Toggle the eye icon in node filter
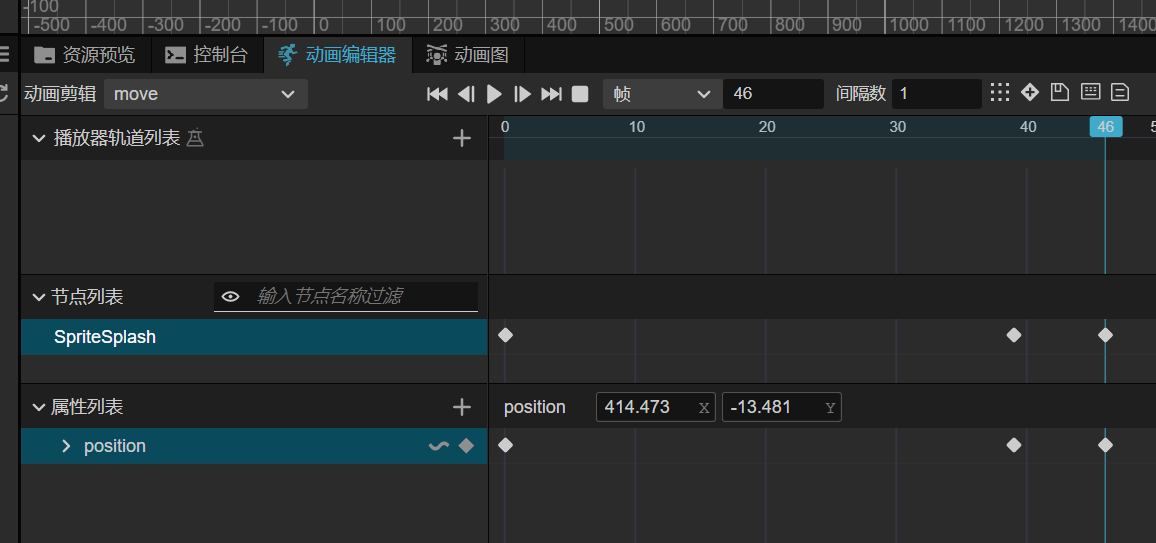This screenshot has width=1156, height=543. pyautogui.click(x=231, y=297)
